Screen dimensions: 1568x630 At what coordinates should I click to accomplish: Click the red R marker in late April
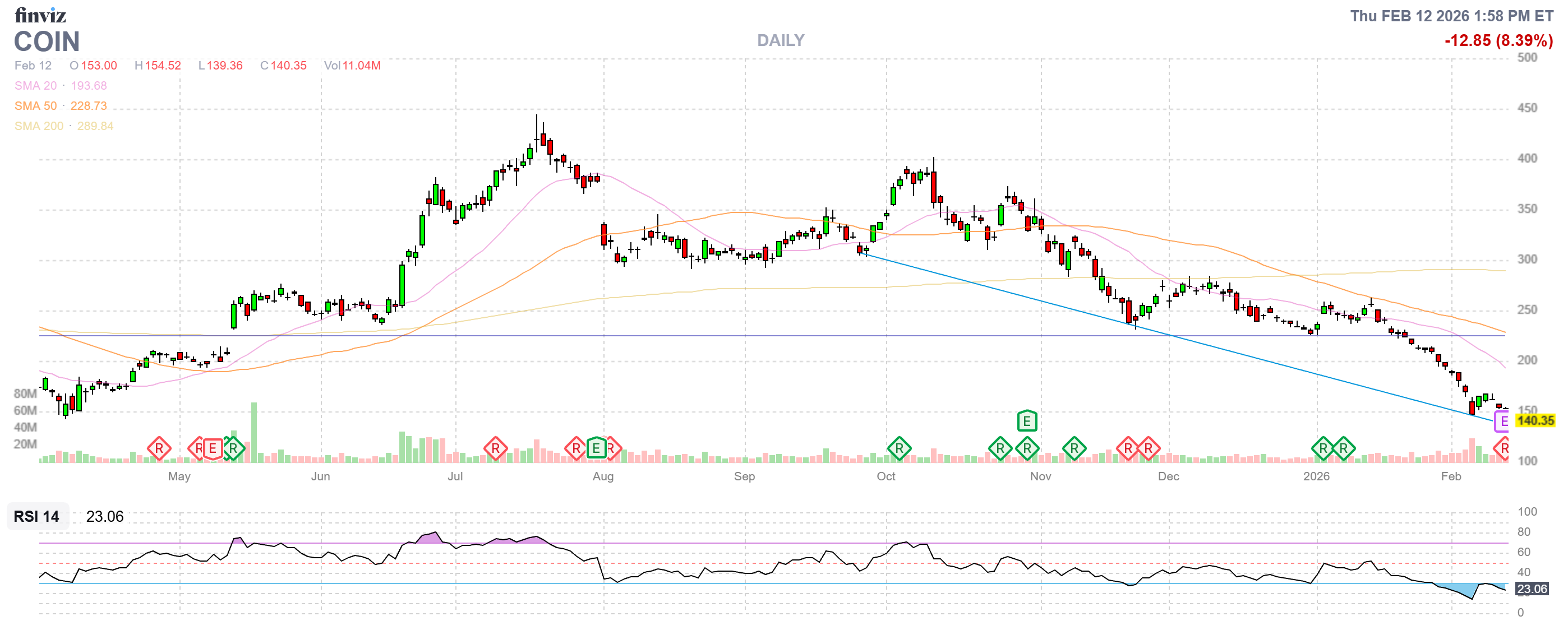click(159, 450)
